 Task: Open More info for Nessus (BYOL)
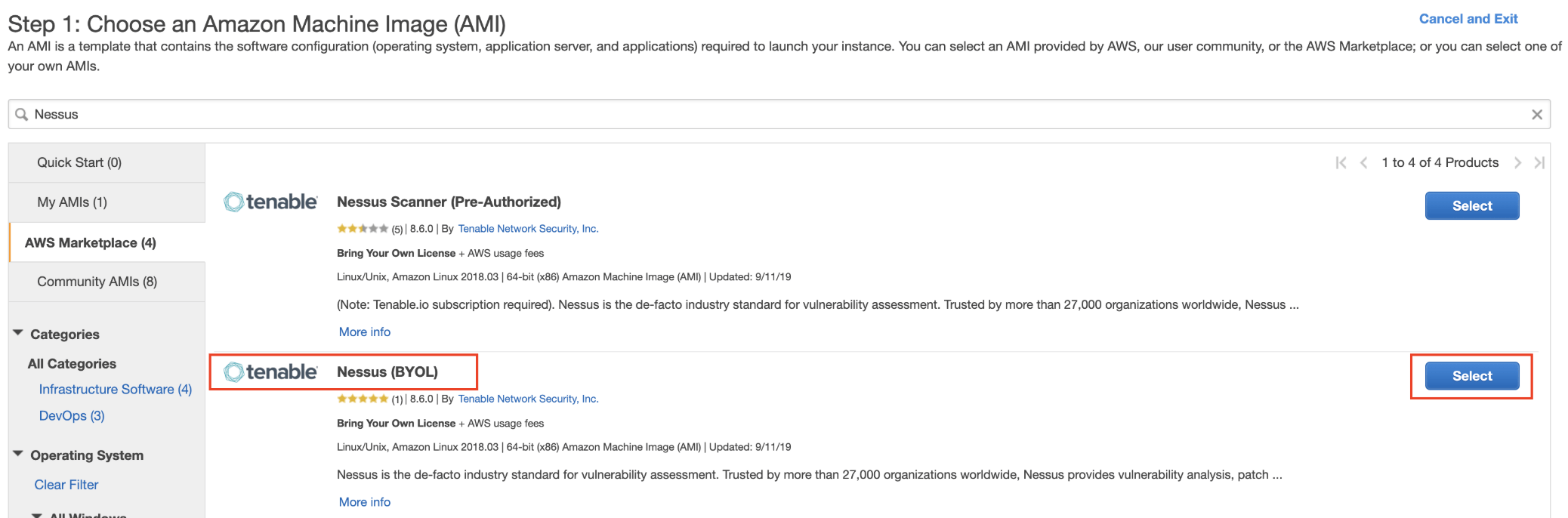pyautogui.click(x=365, y=501)
